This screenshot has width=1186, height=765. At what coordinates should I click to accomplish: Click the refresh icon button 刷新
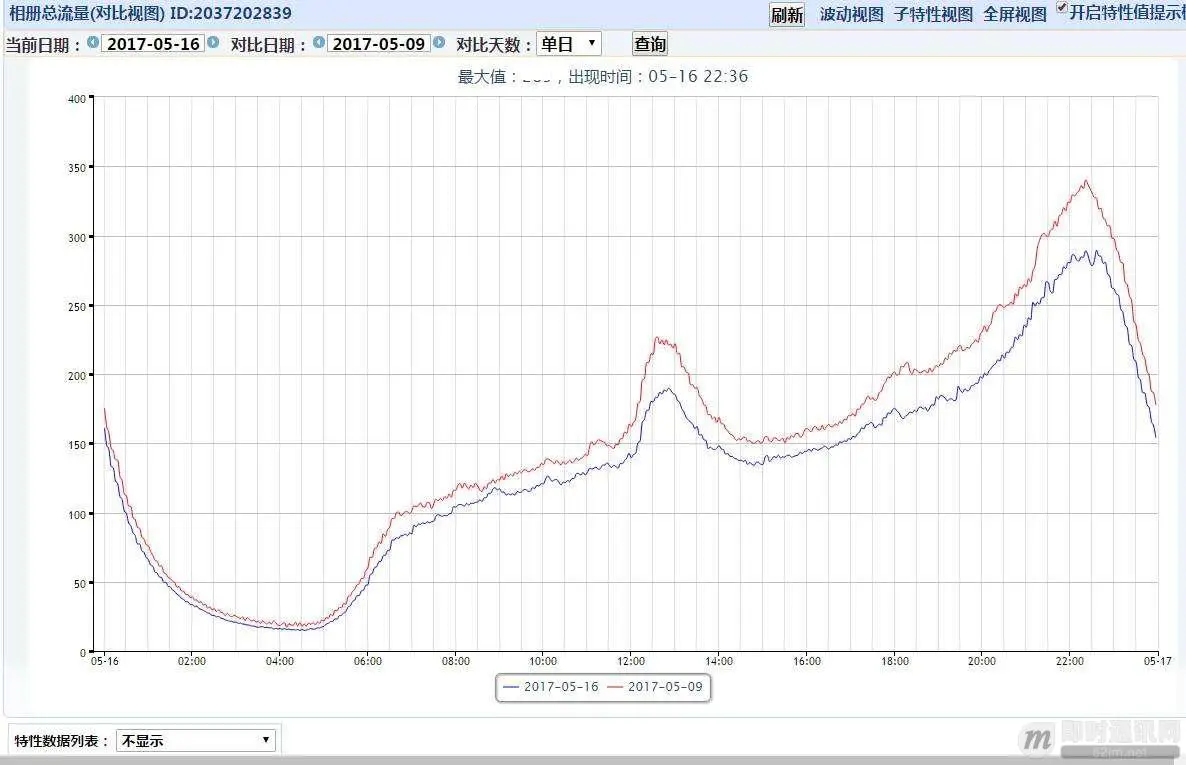pos(787,15)
